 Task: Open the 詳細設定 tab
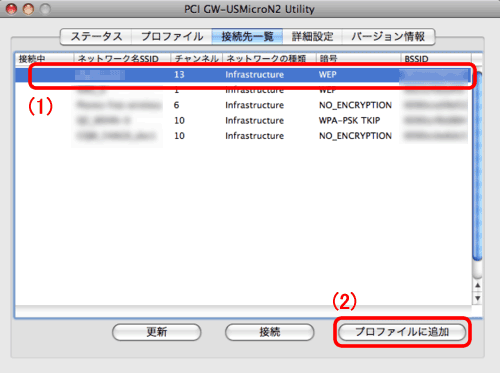(x=312, y=36)
